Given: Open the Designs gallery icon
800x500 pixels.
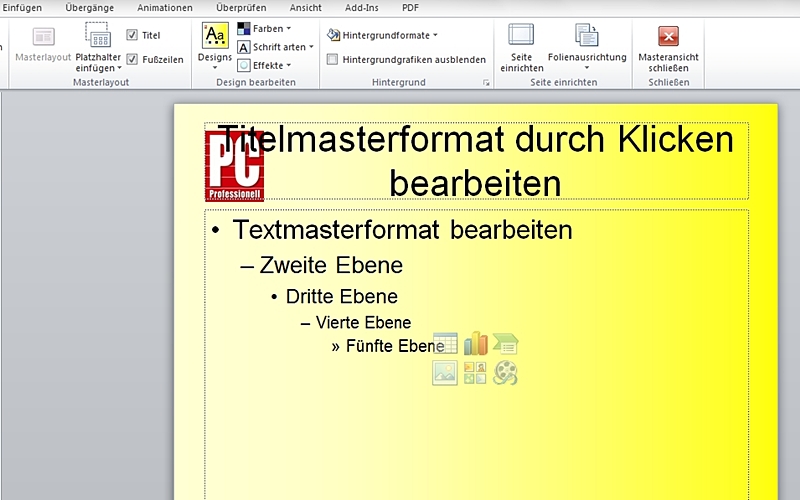Looking at the screenshot, I should [x=215, y=36].
